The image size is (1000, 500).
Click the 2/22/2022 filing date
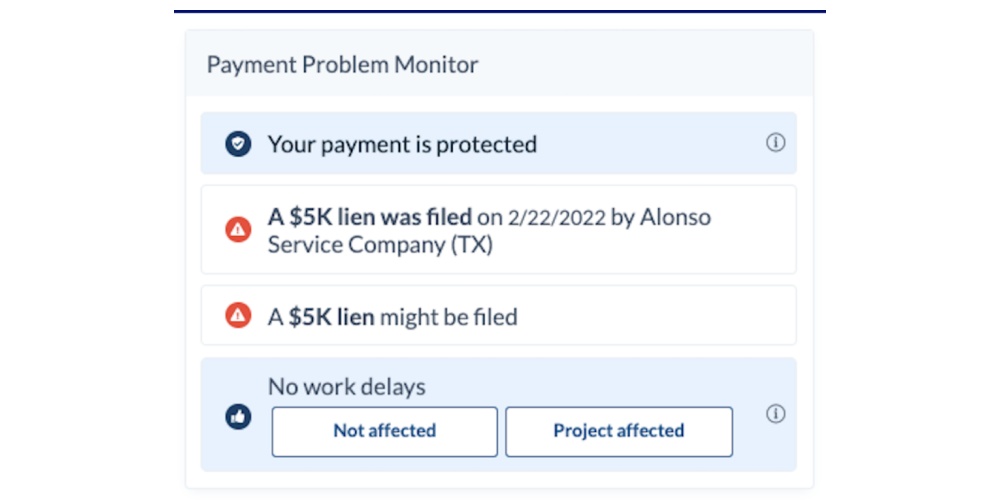555,217
